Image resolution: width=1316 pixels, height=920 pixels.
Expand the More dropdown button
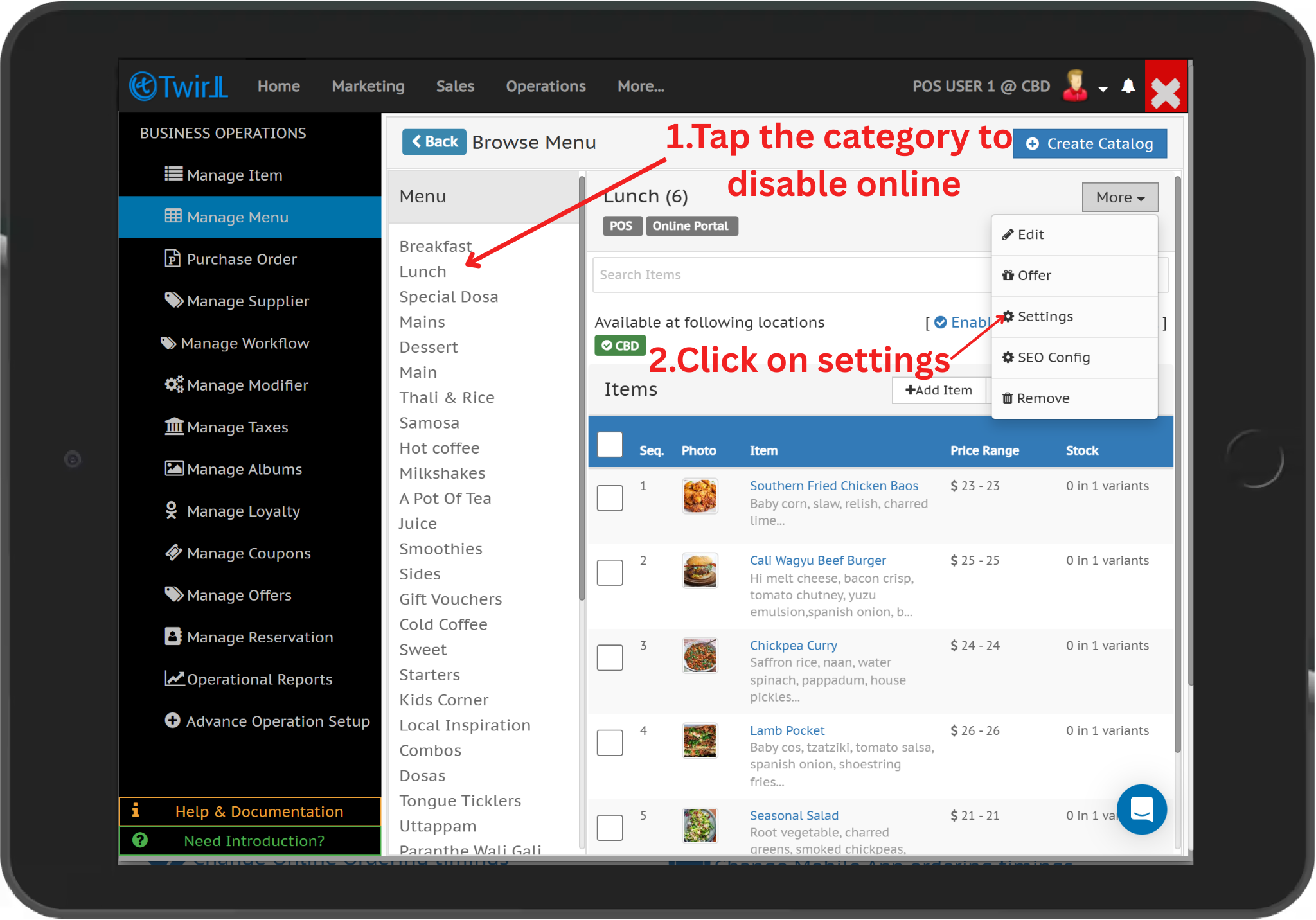pyautogui.click(x=1119, y=197)
